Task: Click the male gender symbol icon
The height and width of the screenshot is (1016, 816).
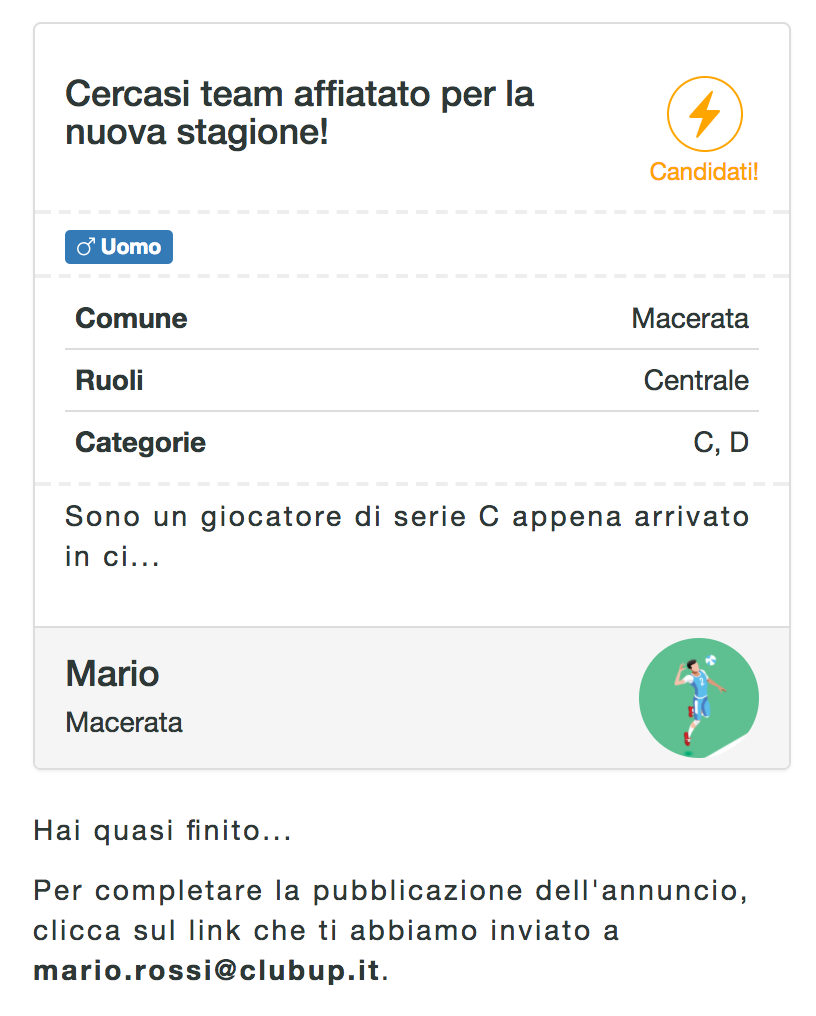Action: tap(85, 247)
